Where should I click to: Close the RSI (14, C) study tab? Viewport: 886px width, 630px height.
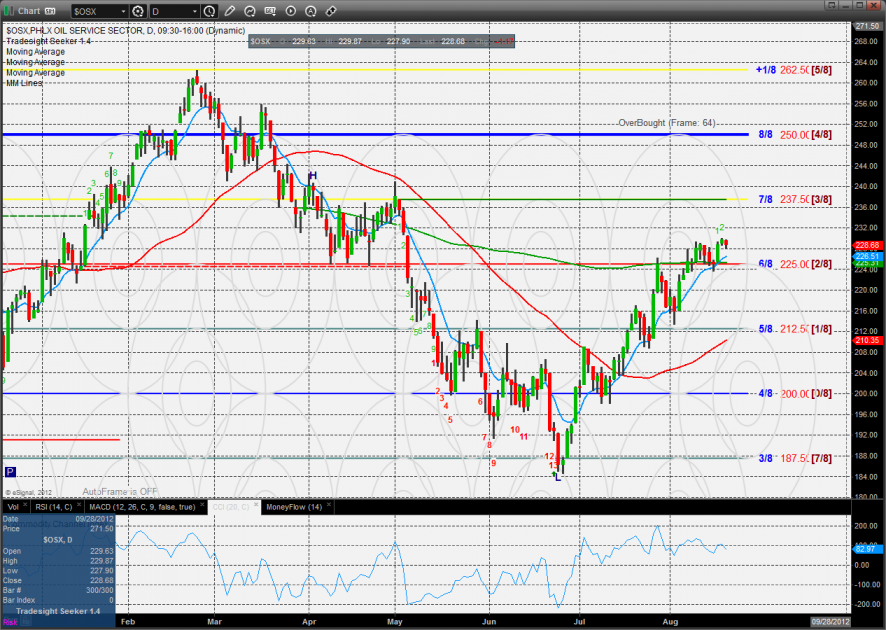click(x=79, y=504)
